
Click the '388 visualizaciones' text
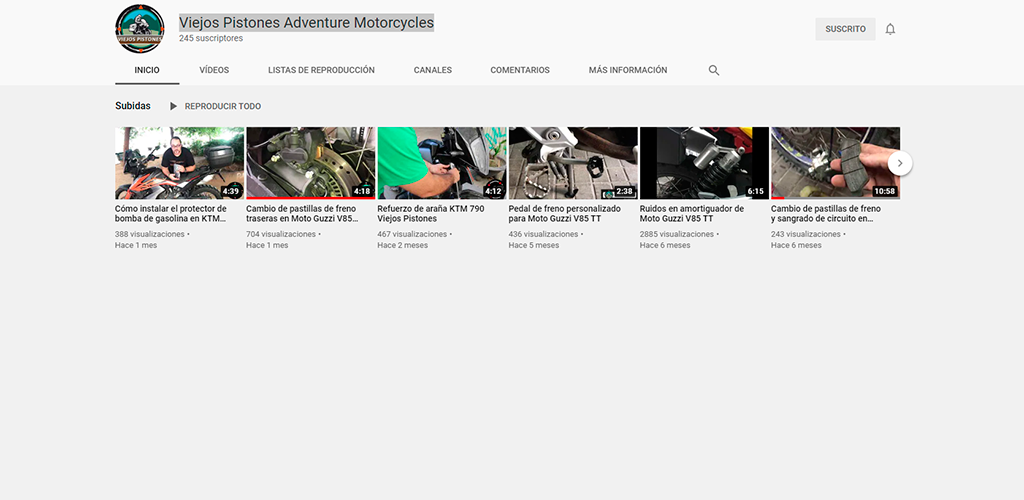tap(150, 234)
